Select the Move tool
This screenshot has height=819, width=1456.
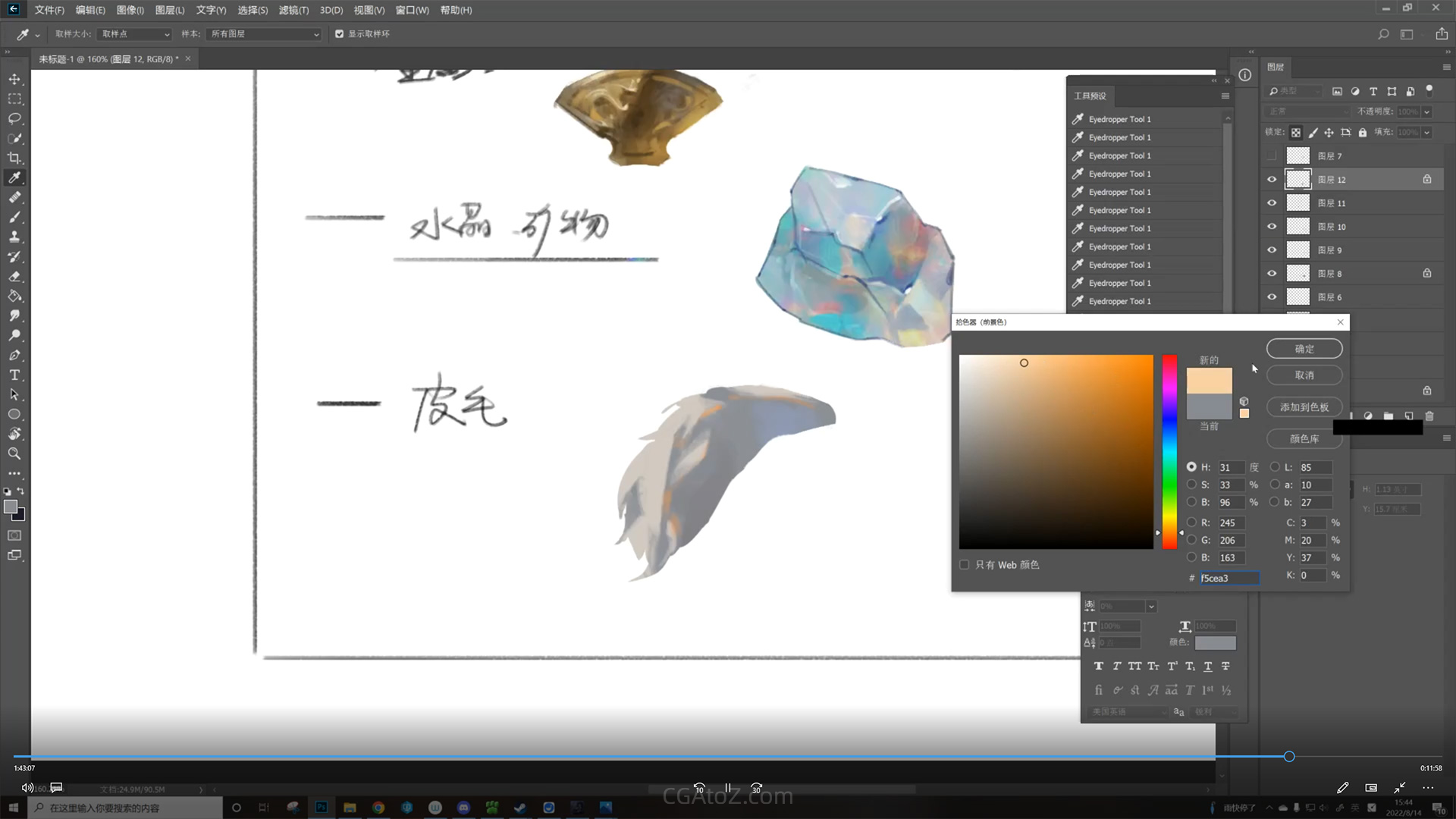14,79
